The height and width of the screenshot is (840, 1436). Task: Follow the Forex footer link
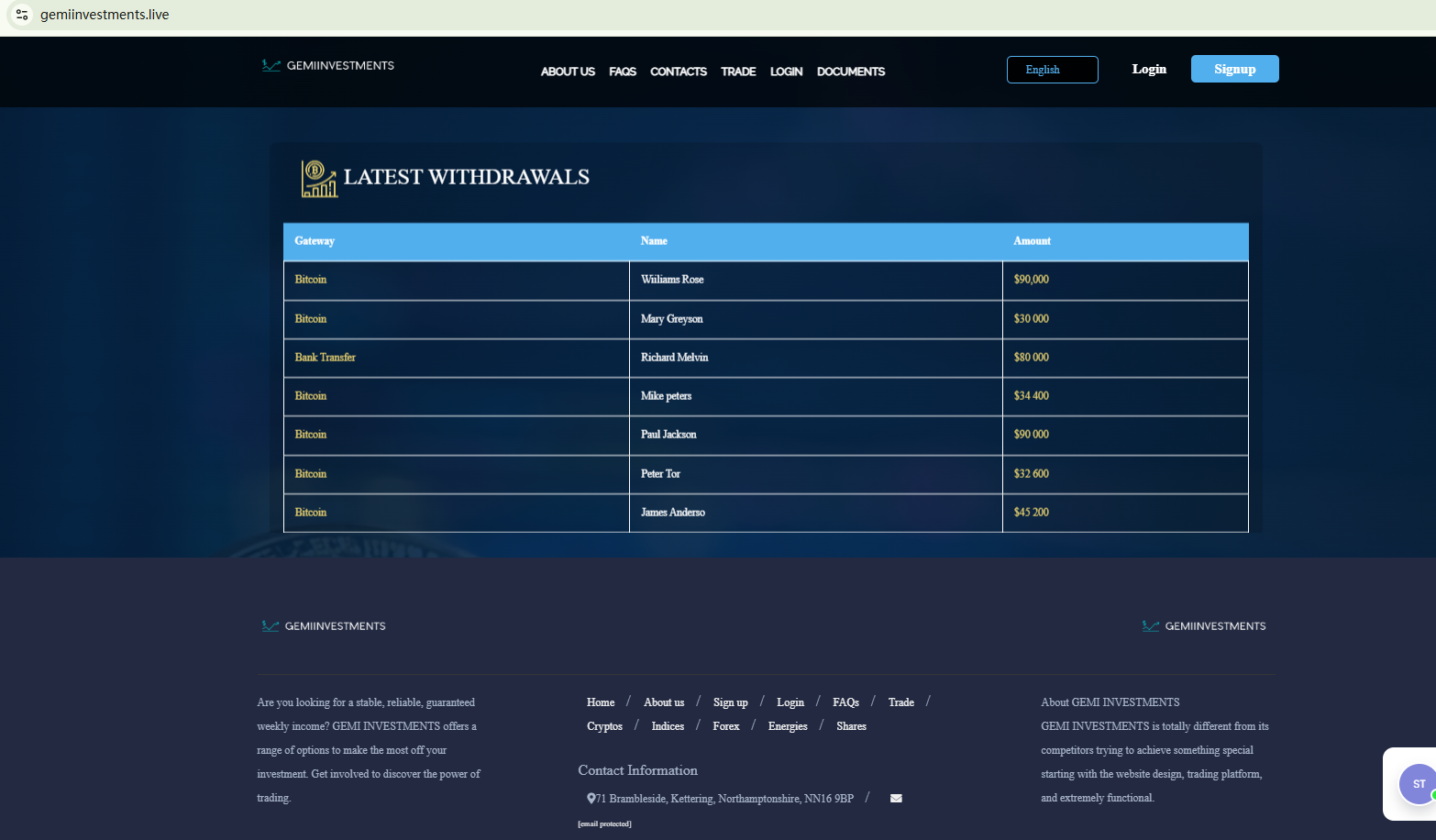725,726
